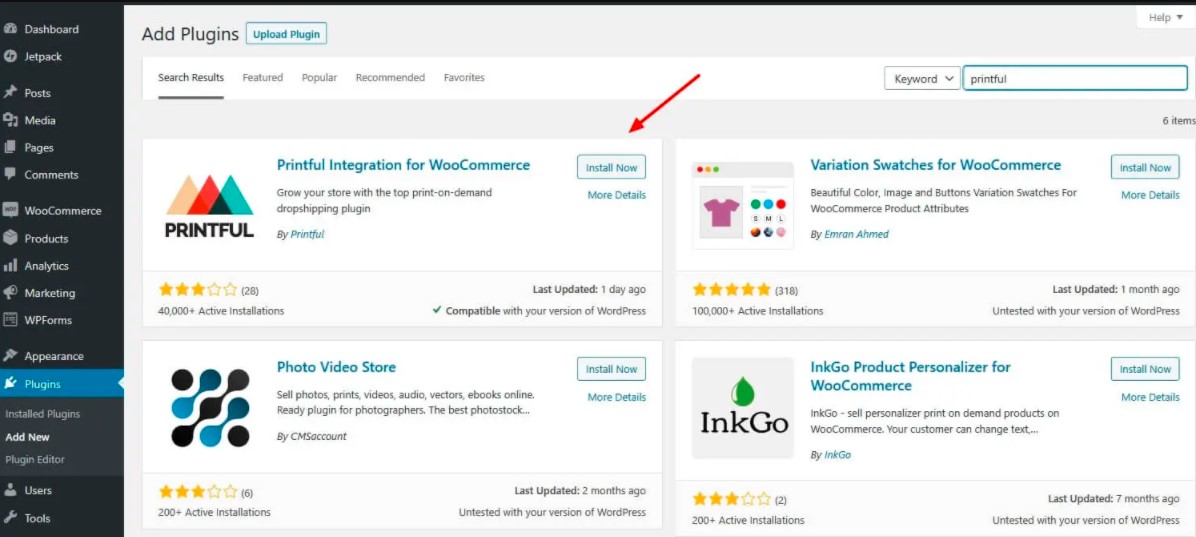Click the Printful plugin logo thumbnail

pos(210,206)
